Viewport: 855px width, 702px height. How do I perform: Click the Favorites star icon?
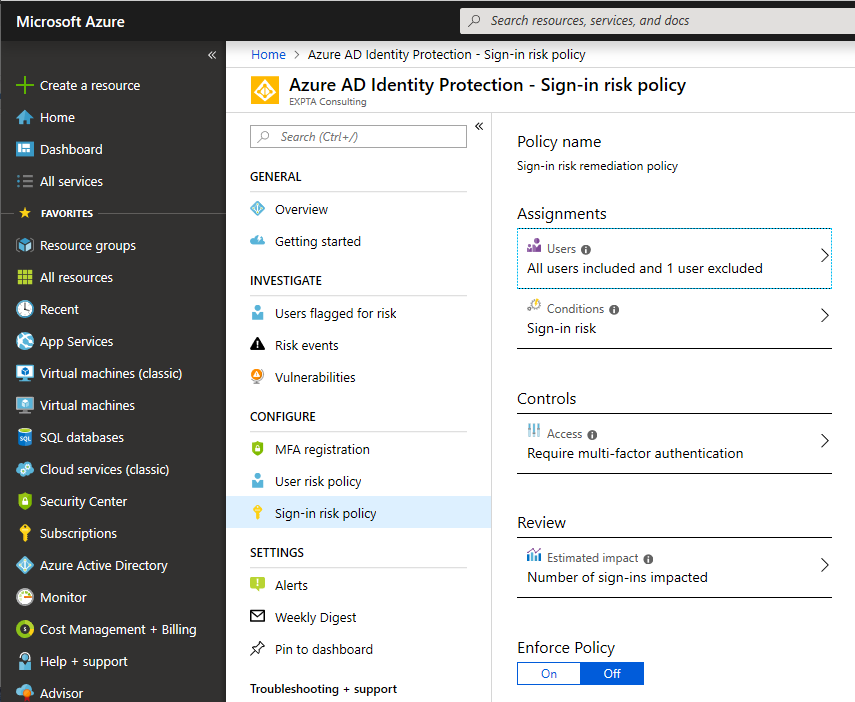[x=25, y=213]
